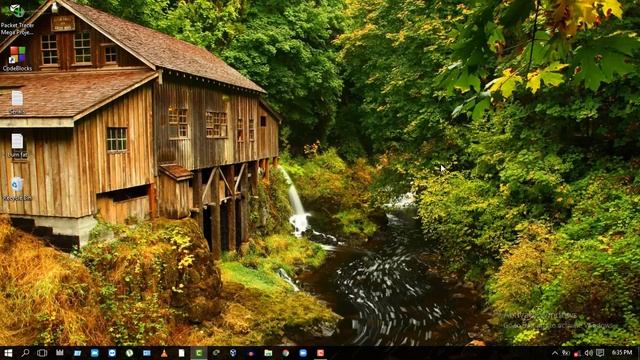Open the green swirl taskbar icon
Image resolution: width=640 pixels, height=360 pixels.
pyautogui.click(x=216, y=353)
